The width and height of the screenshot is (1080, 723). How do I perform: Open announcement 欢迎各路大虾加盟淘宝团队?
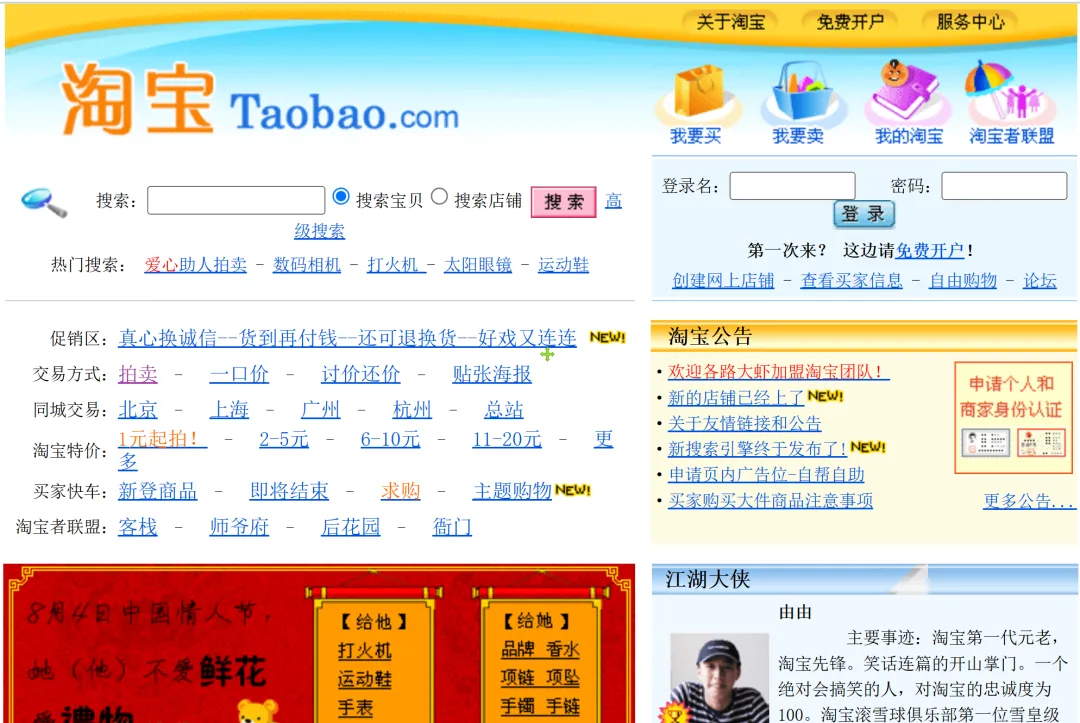[778, 372]
